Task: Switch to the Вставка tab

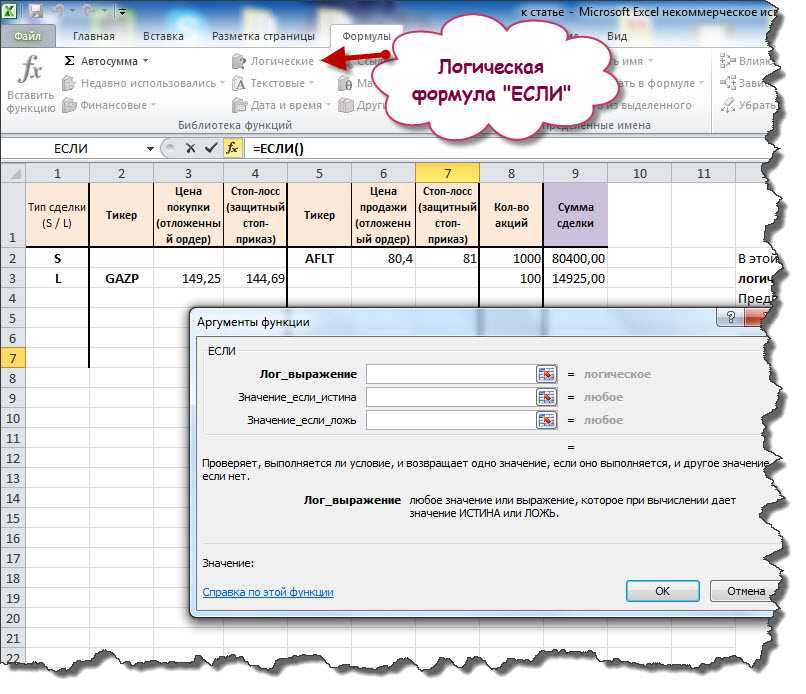Action: [163, 36]
